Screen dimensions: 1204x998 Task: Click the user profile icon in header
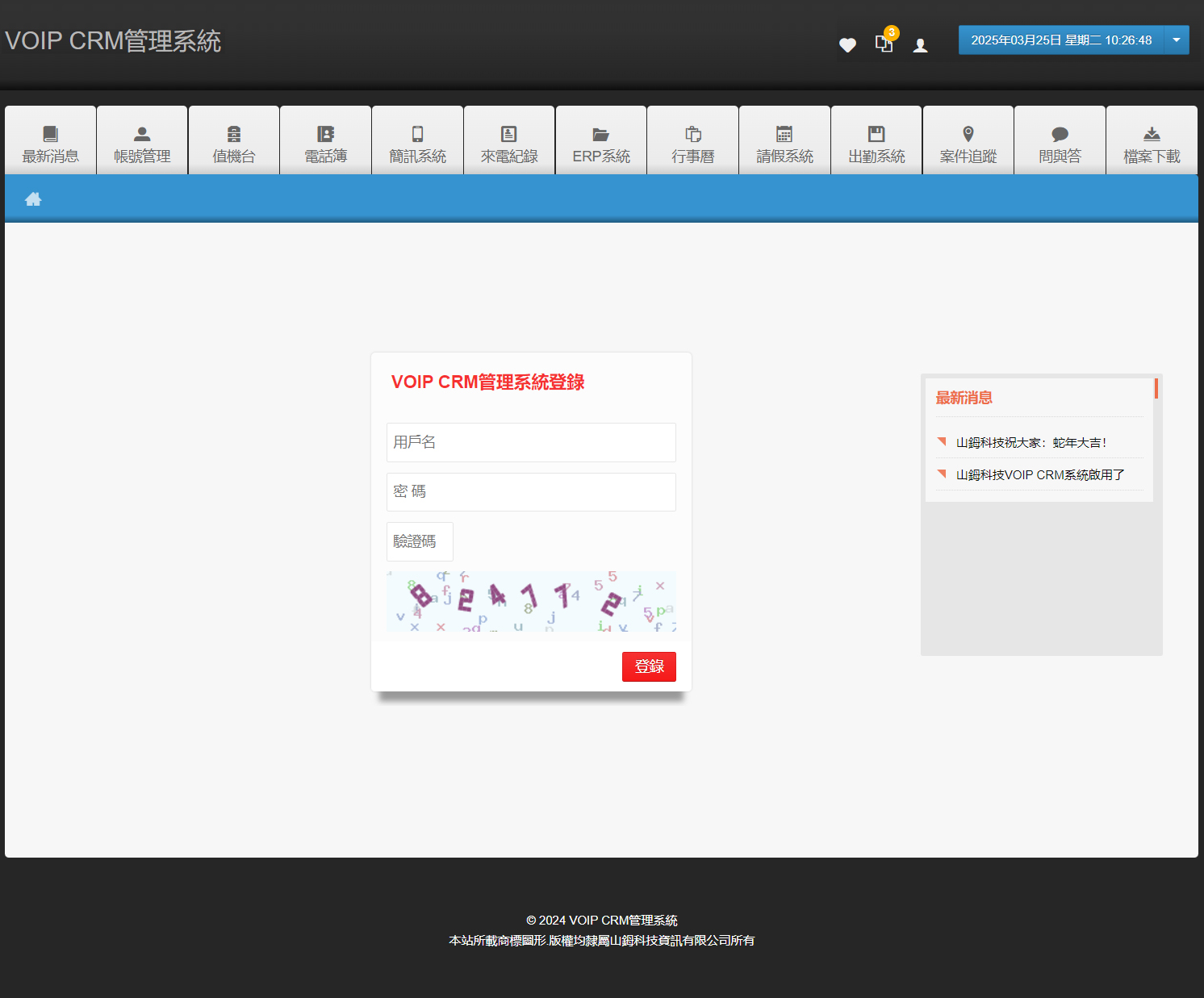pyautogui.click(x=920, y=46)
